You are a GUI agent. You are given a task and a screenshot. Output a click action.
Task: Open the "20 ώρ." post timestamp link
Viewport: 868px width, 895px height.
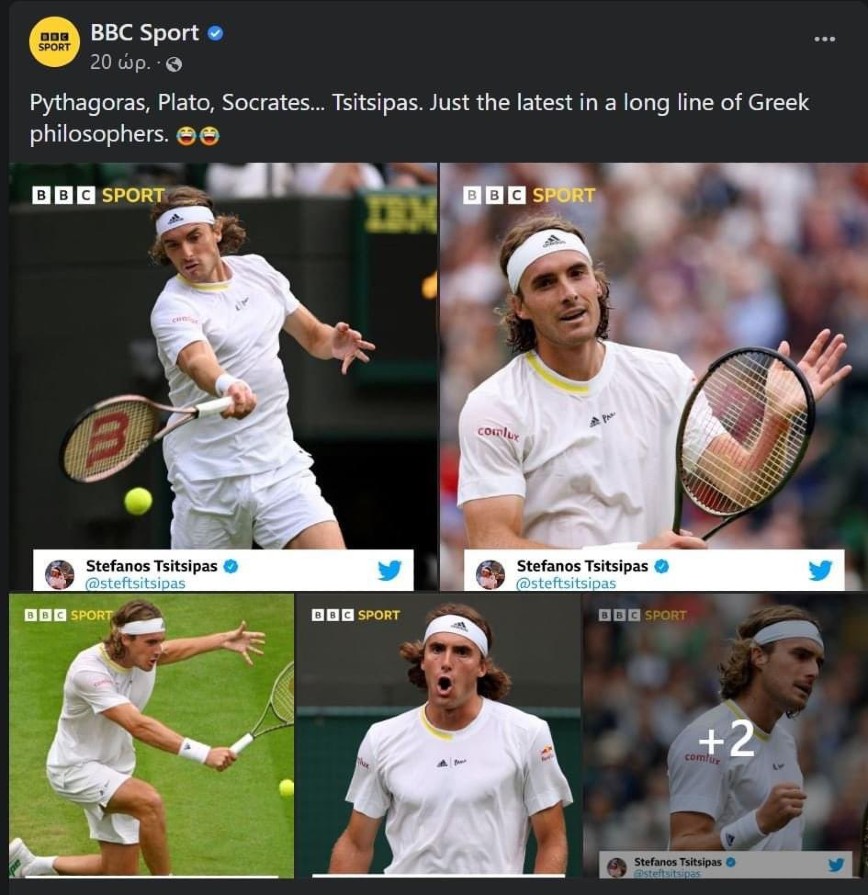tap(118, 62)
